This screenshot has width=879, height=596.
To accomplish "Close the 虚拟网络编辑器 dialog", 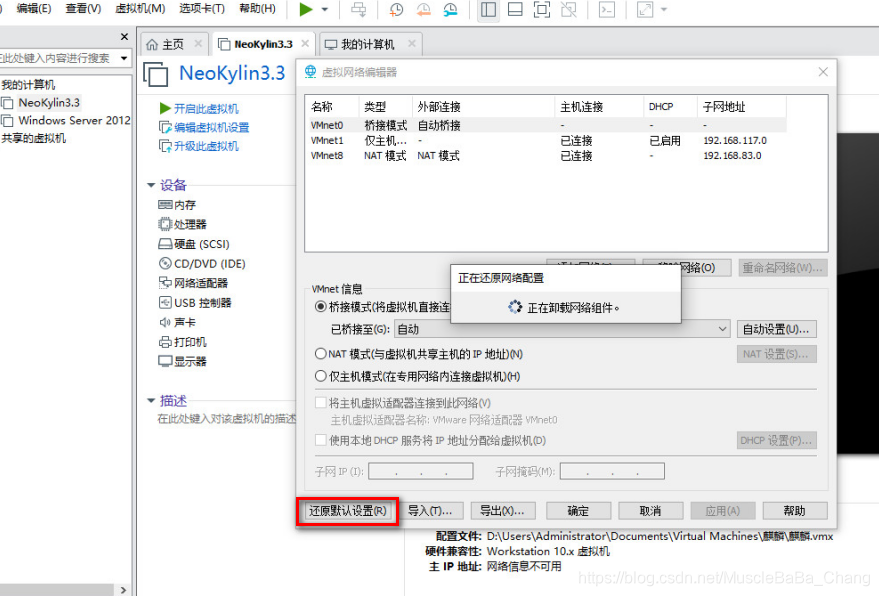I will coord(823,72).
